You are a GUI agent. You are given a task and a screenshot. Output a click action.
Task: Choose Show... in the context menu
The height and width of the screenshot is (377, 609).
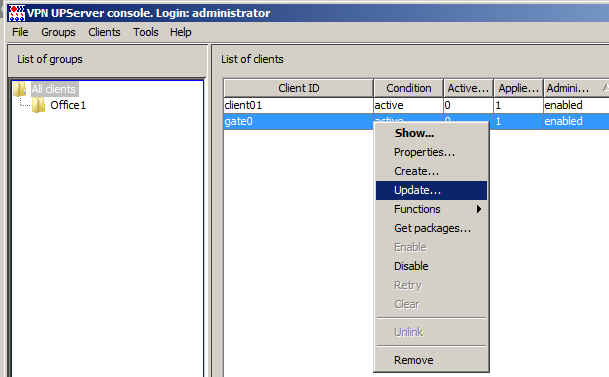click(431, 133)
